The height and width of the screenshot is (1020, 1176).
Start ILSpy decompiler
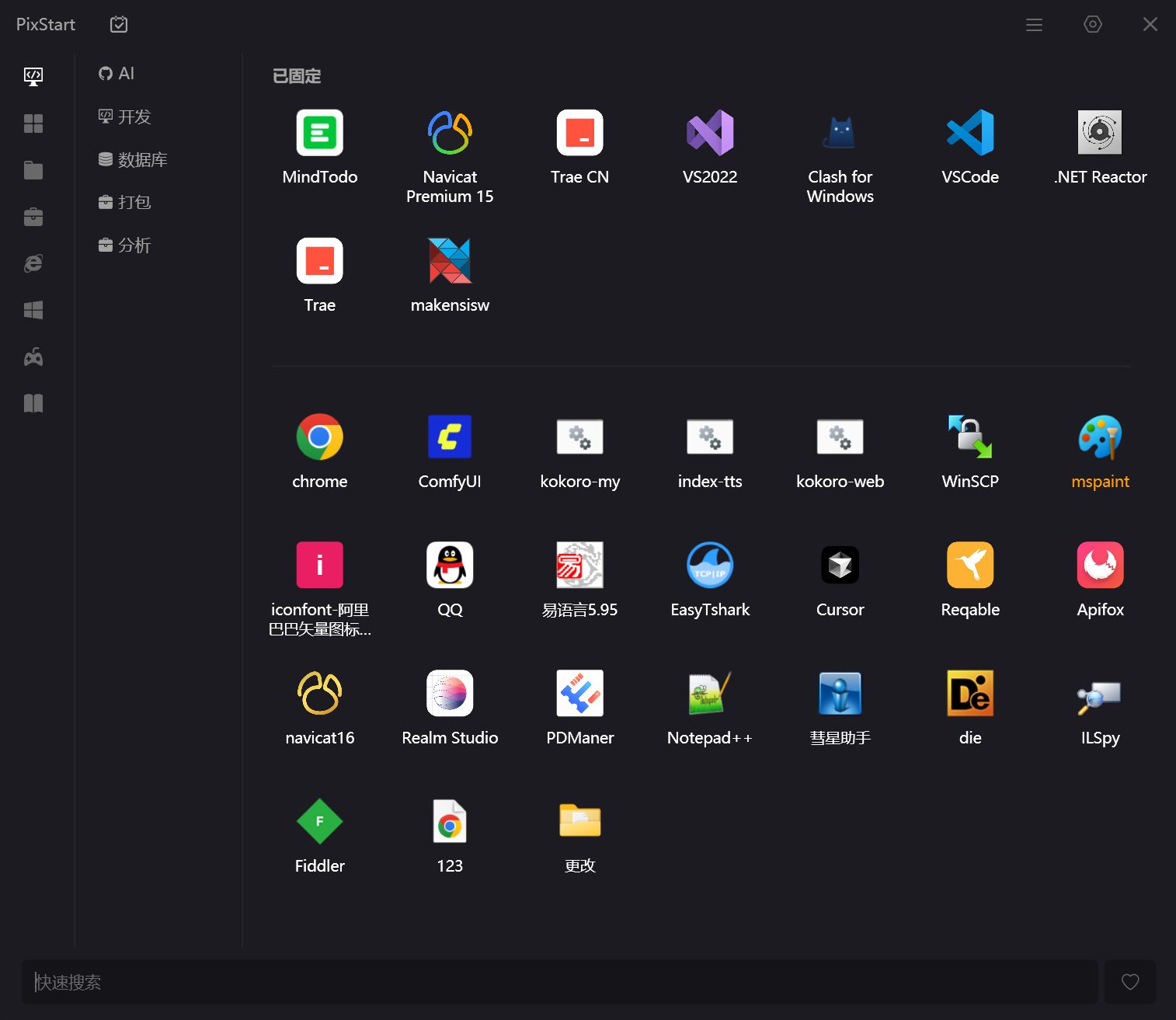click(x=1099, y=693)
